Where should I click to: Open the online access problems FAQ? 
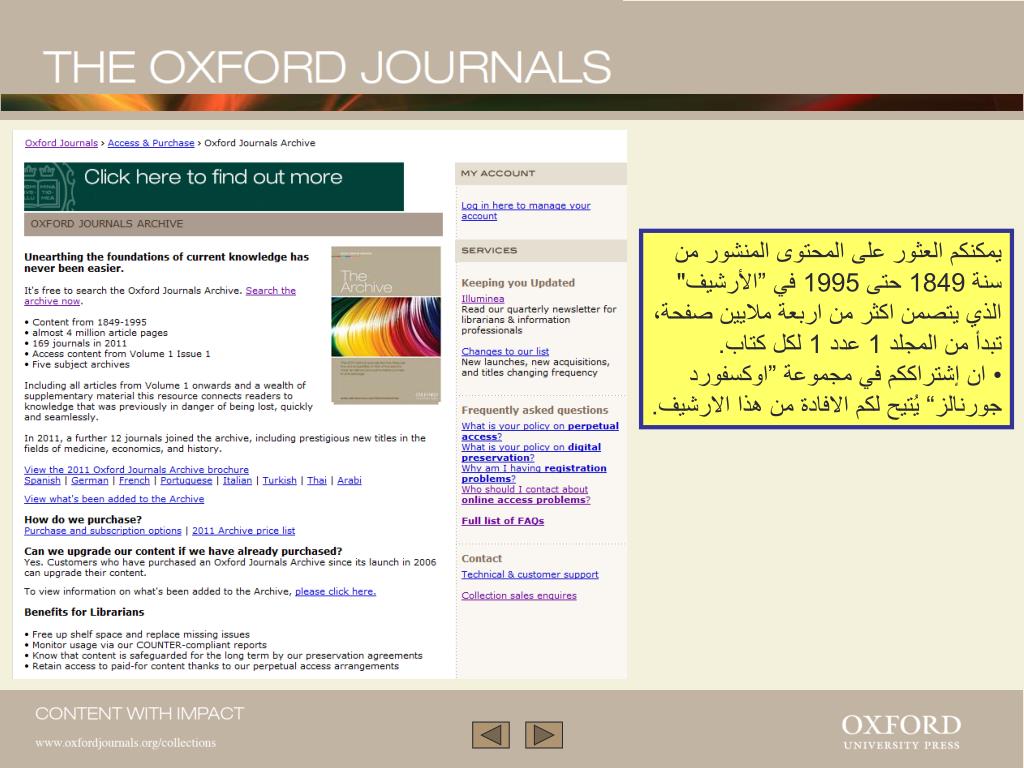coord(526,494)
